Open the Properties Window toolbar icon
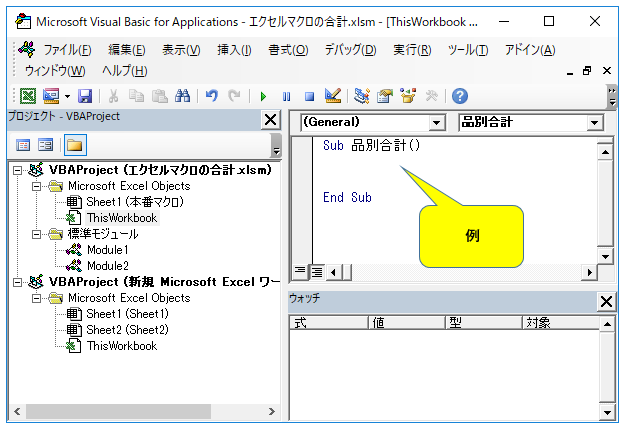The width and height of the screenshot is (626, 430). [x=385, y=96]
